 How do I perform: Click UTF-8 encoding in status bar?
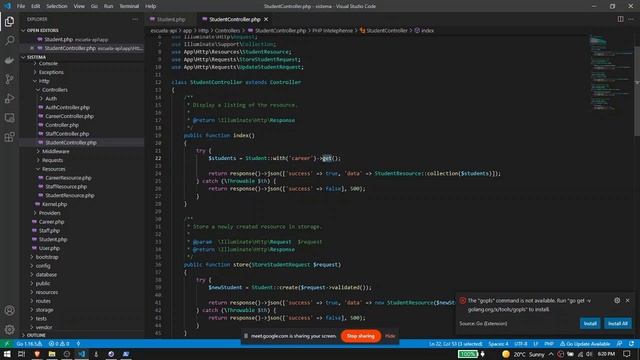pyautogui.click(x=520, y=344)
